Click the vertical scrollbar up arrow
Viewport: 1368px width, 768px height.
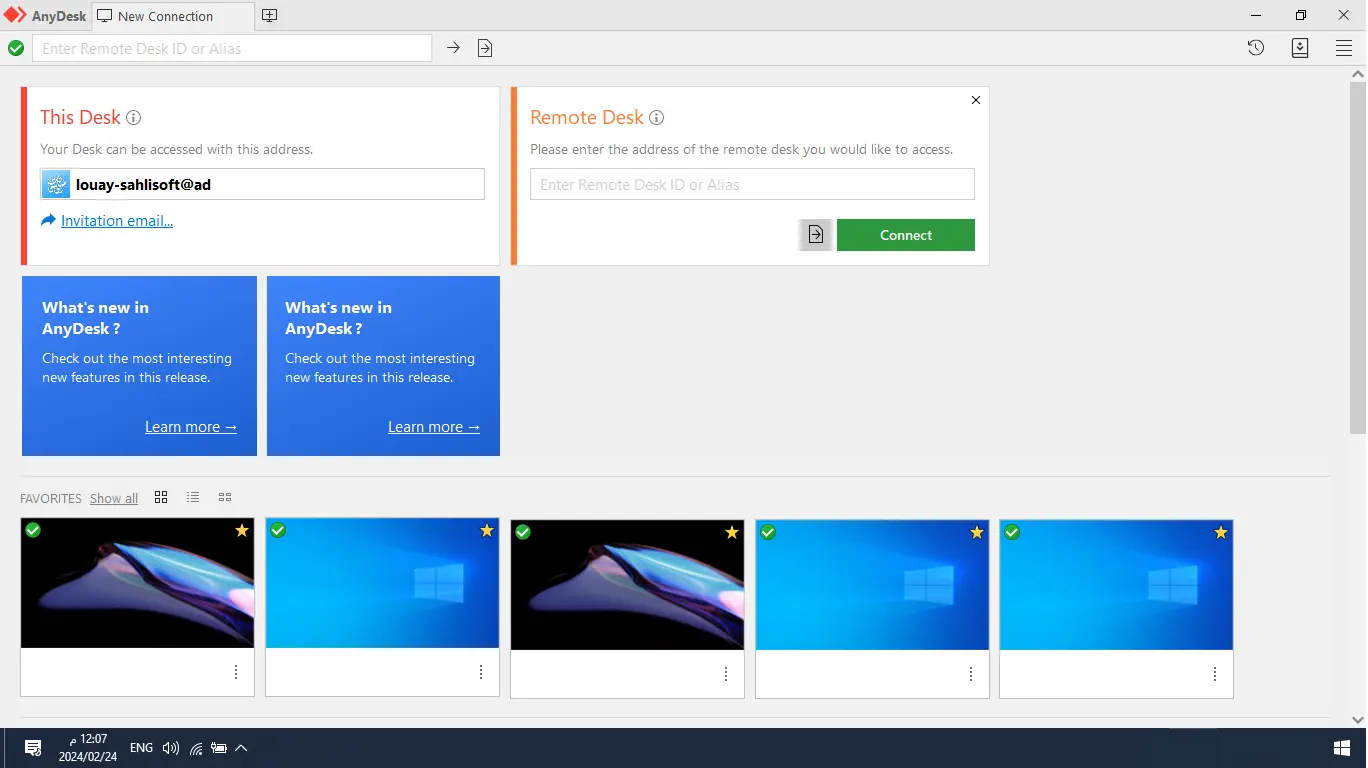click(1358, 75)
